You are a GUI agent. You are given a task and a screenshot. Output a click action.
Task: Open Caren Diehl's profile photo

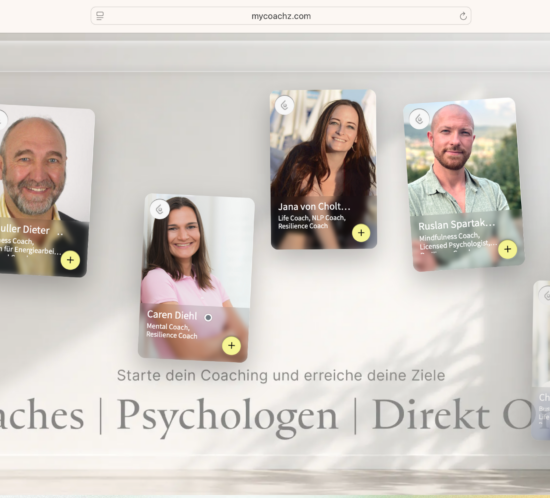tap(196, 251)
